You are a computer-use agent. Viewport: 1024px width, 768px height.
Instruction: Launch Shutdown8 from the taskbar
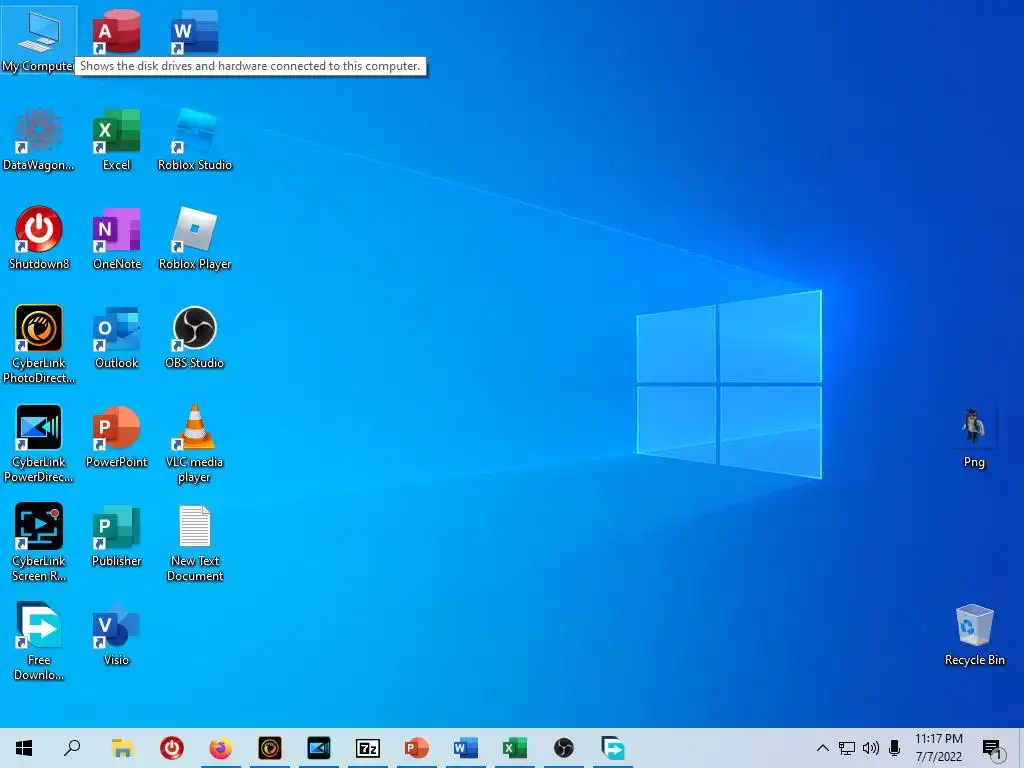(x=172, y=748)
